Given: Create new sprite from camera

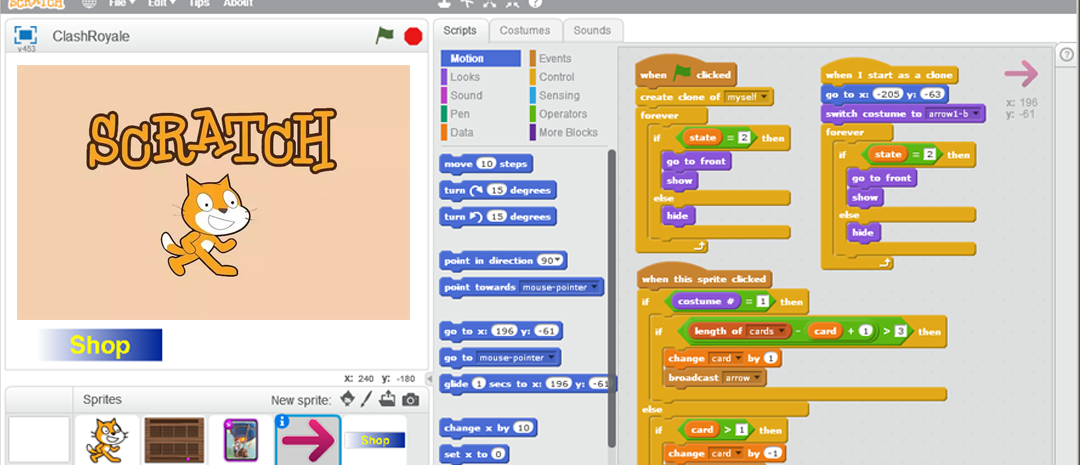Looking at the screenshot, I should (x=411, y=400).
